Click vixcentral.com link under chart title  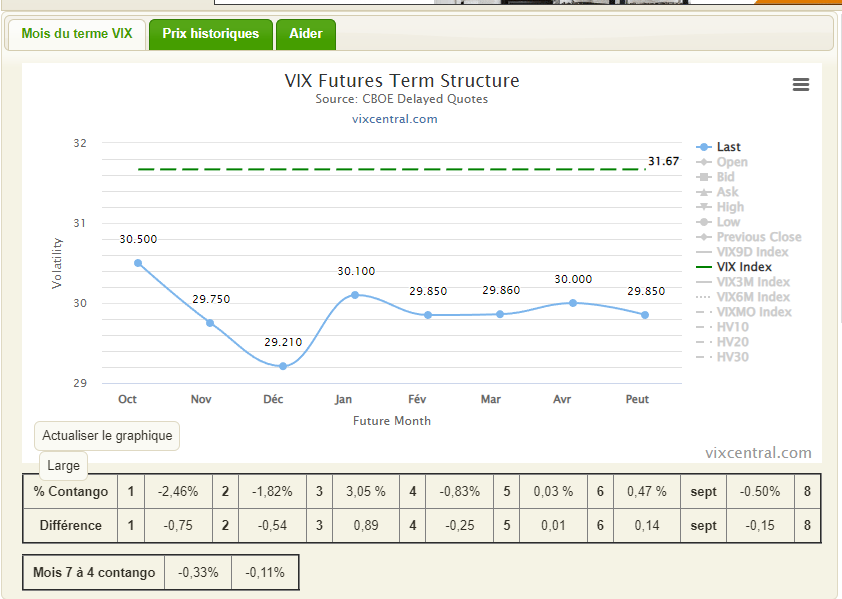(x=395, y=119)
